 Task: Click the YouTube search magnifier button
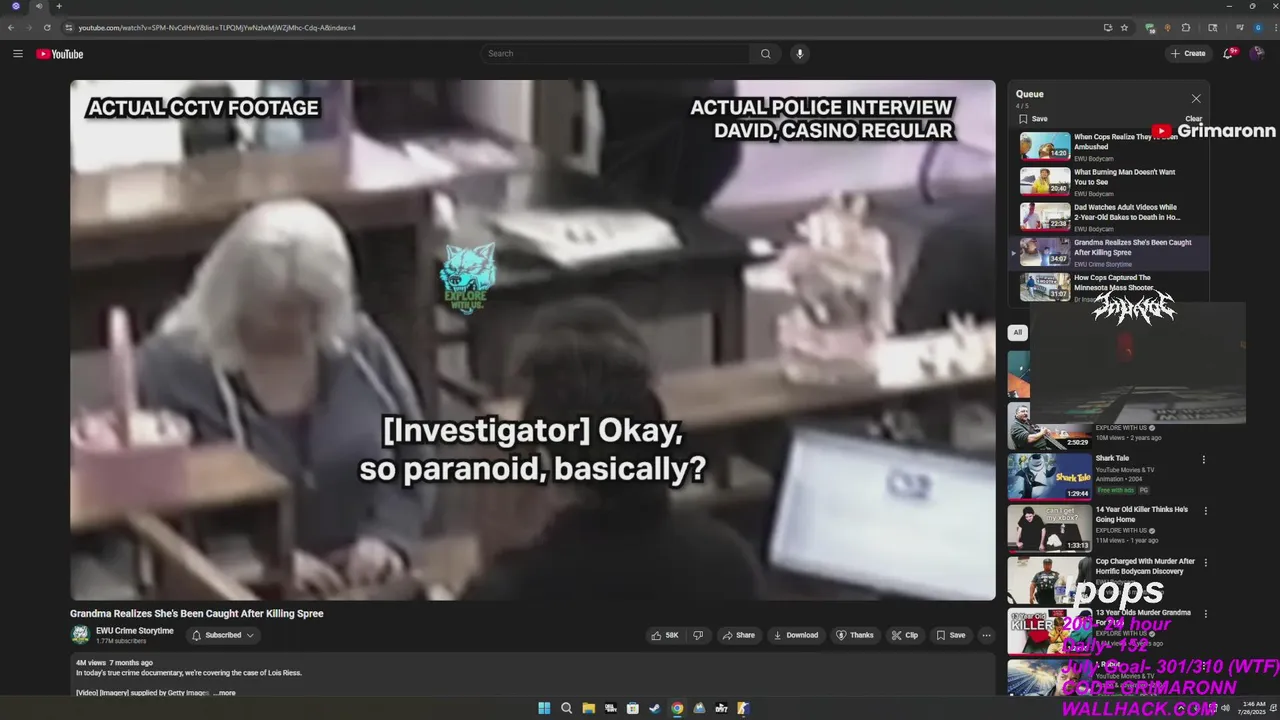click(765, 54)
